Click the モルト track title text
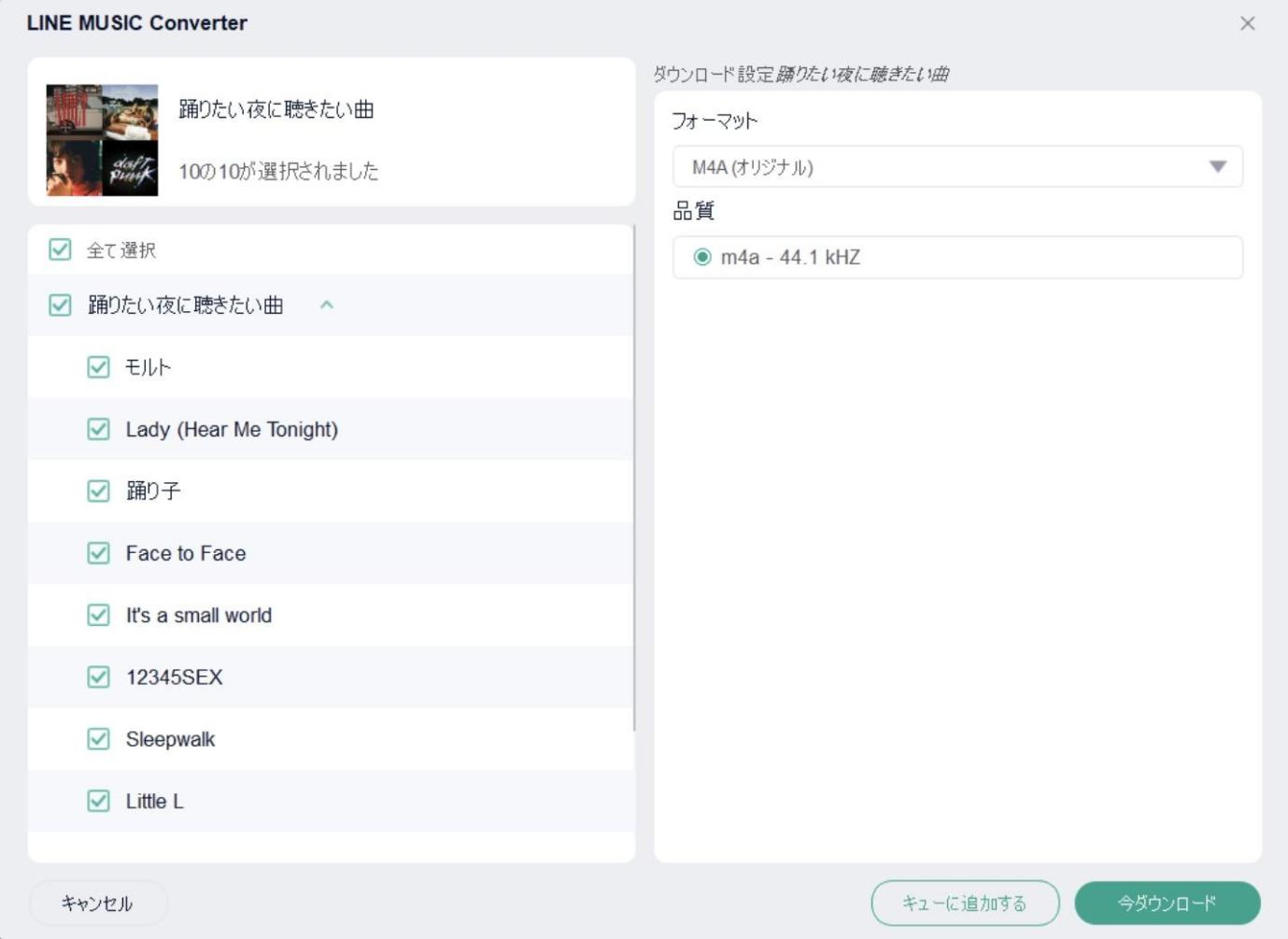 click(x=149, y=367)
